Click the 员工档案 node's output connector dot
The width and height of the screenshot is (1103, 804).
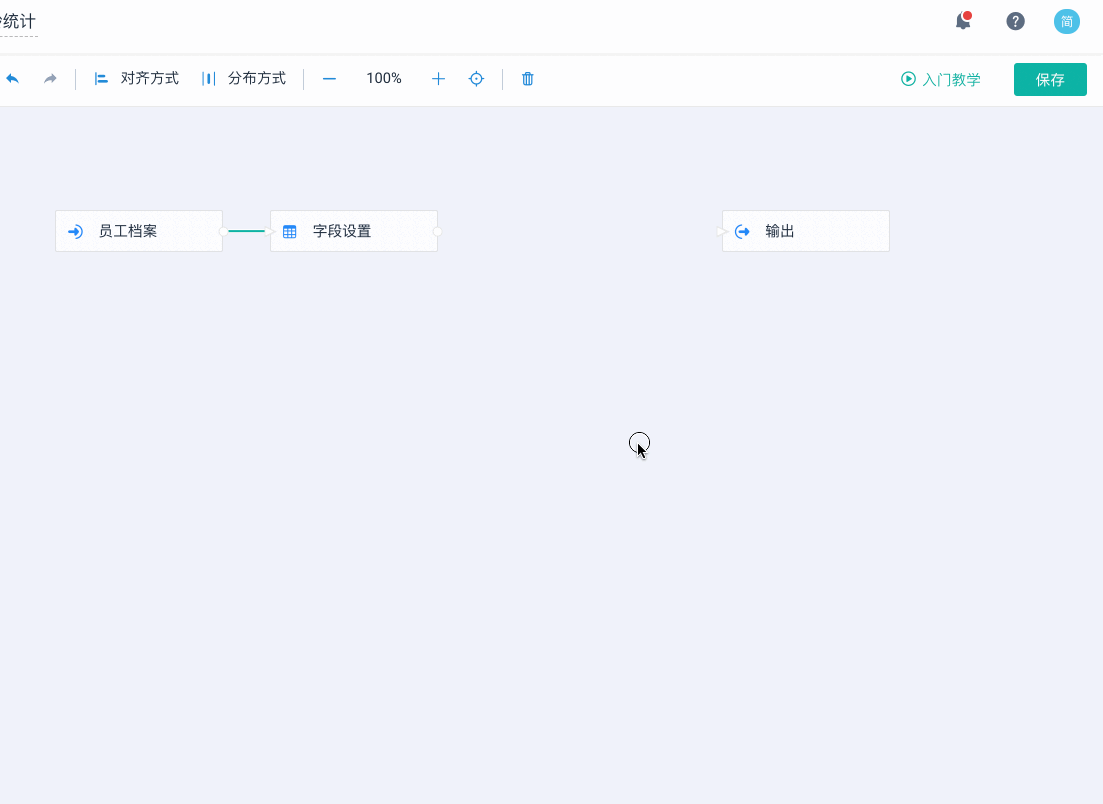tap(223, 231)
